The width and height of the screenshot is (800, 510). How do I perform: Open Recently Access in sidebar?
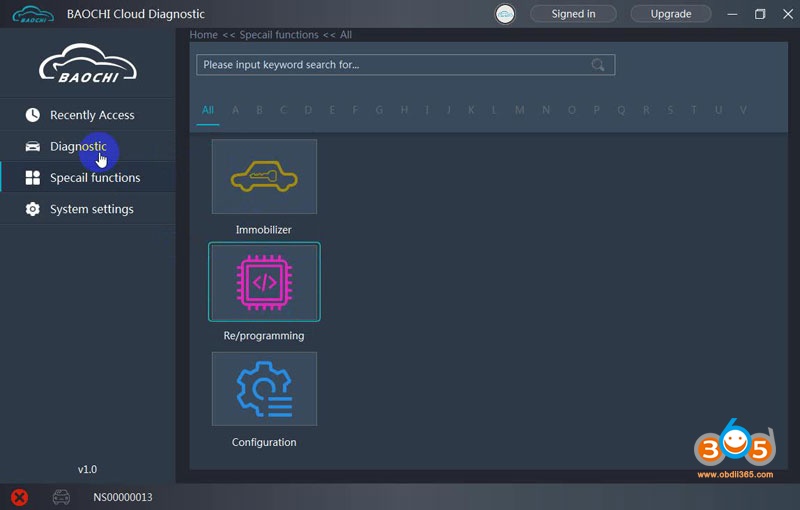pyautogui.click(x=88, y=115)
